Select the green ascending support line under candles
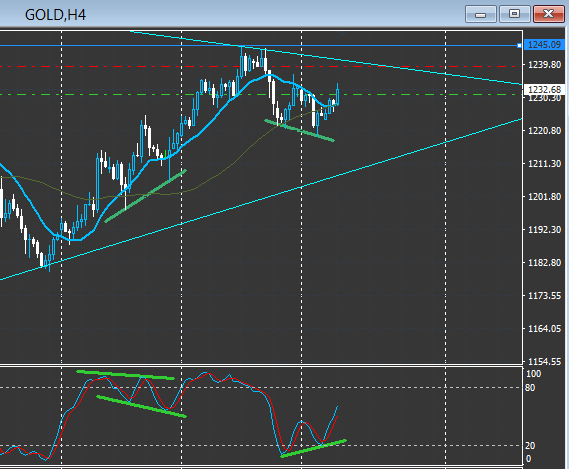569x469 pixels. tap(145, 196)
